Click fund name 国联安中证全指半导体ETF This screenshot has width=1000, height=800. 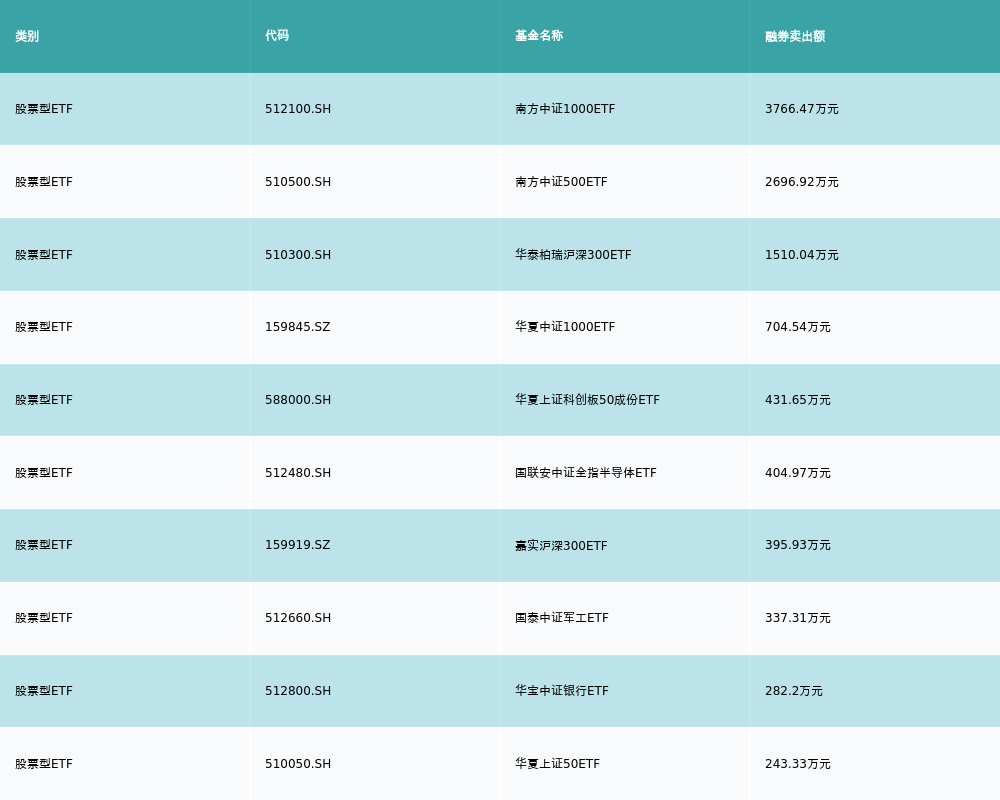[585, 473]
